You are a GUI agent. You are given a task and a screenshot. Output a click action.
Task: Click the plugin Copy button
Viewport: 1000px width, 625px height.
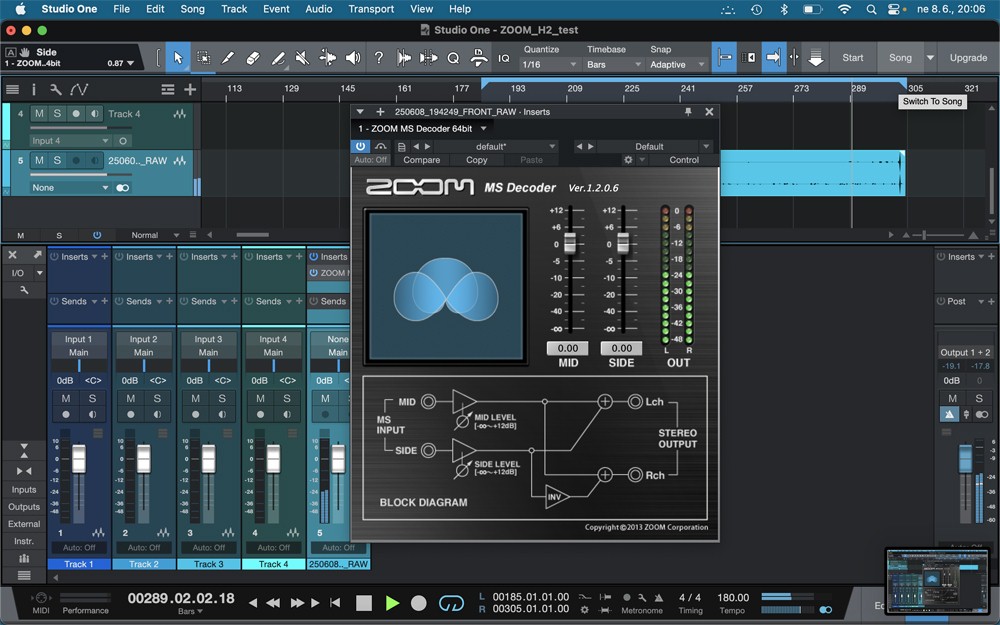(476, 160)
